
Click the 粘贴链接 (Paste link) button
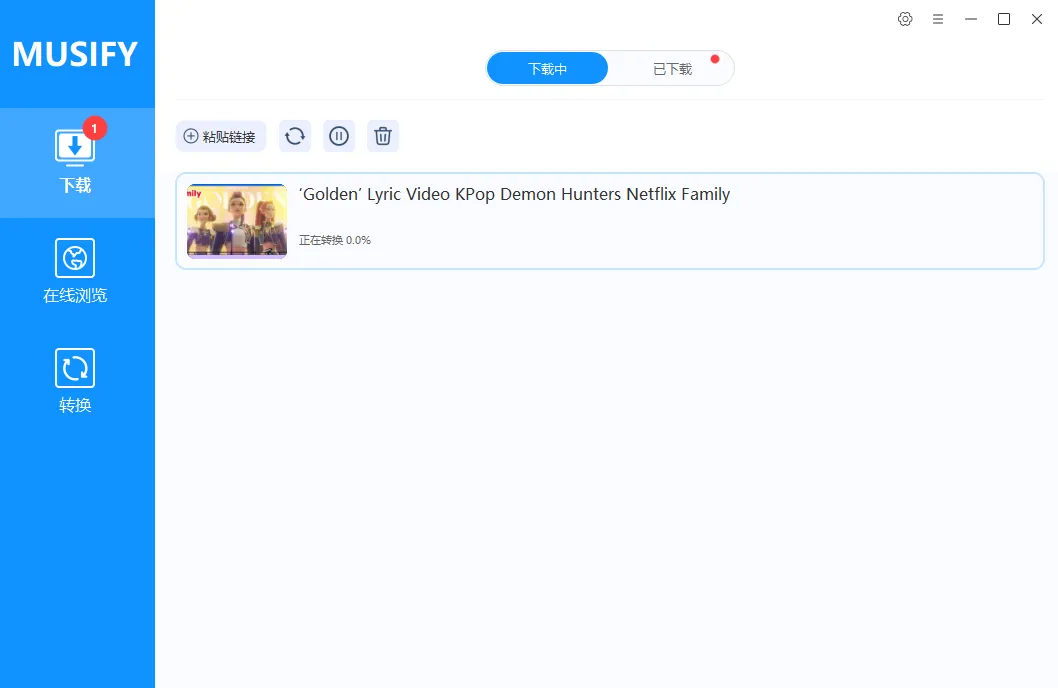point(221,136)
